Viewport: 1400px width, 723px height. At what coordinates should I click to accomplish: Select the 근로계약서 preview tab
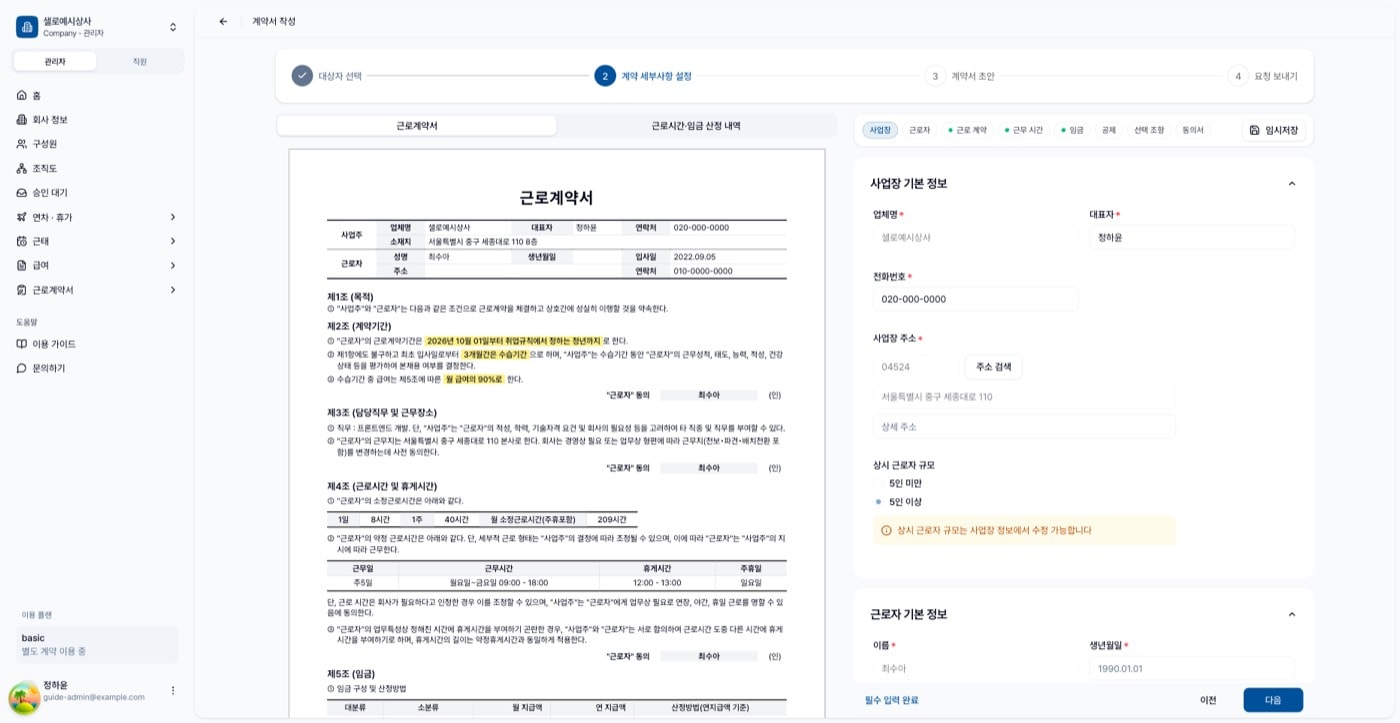pyautogui.click(x=417, y=126)
